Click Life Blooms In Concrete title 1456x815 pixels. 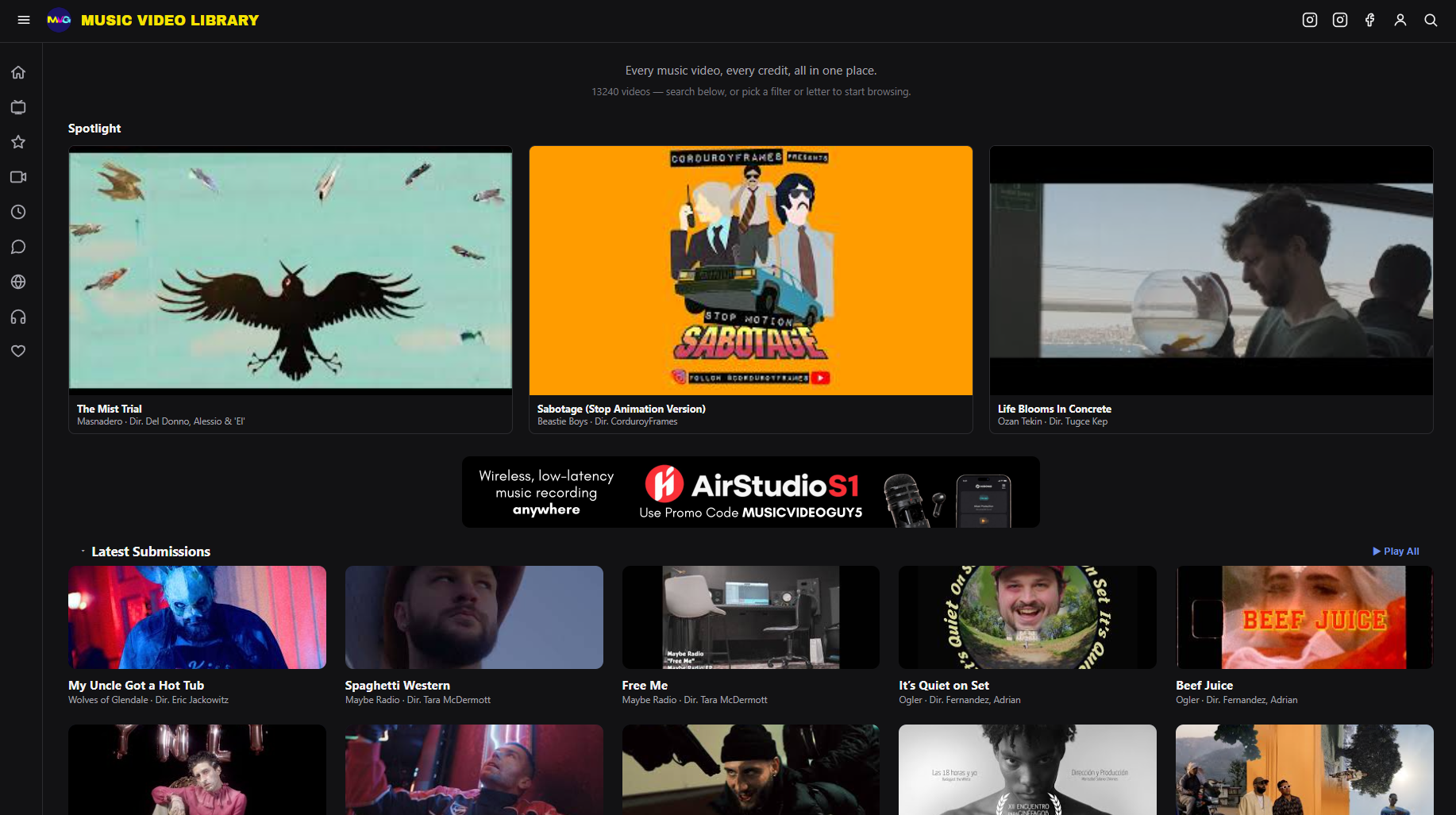pyautogui.click(x=1054, y=409)
